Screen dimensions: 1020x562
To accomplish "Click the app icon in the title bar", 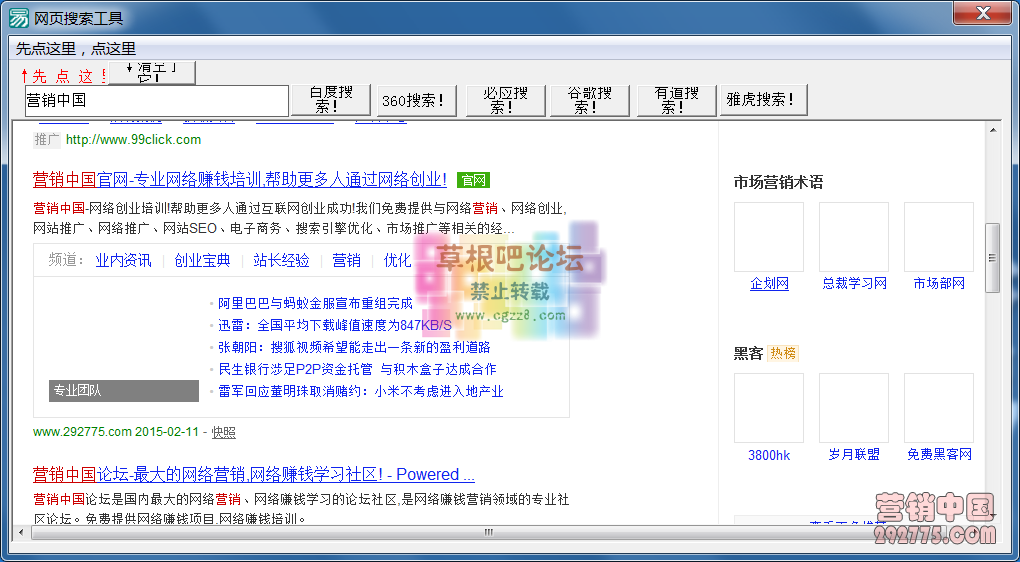I will 19,18.
